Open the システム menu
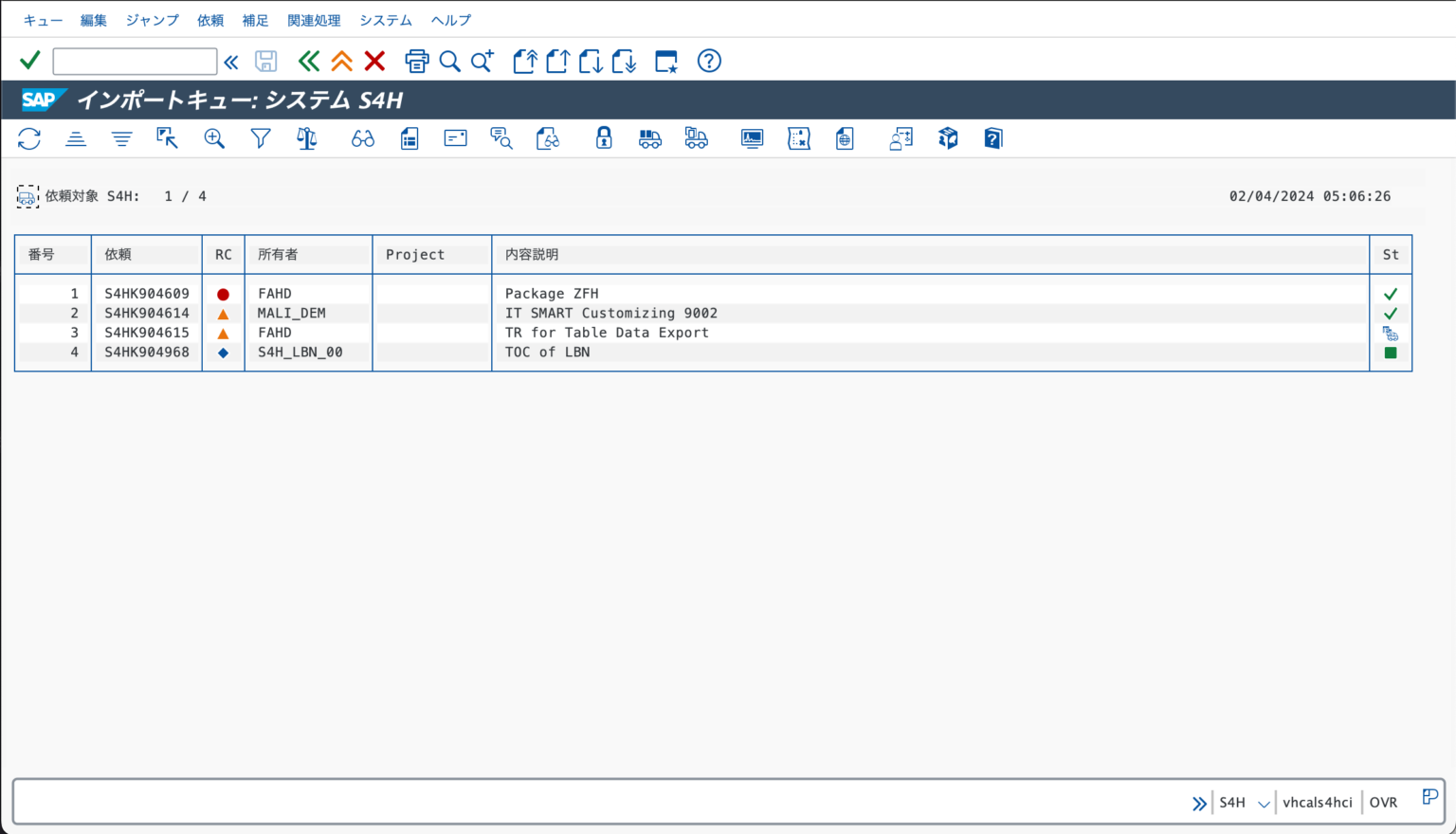Screen dimensions: 1456x834 385,20
